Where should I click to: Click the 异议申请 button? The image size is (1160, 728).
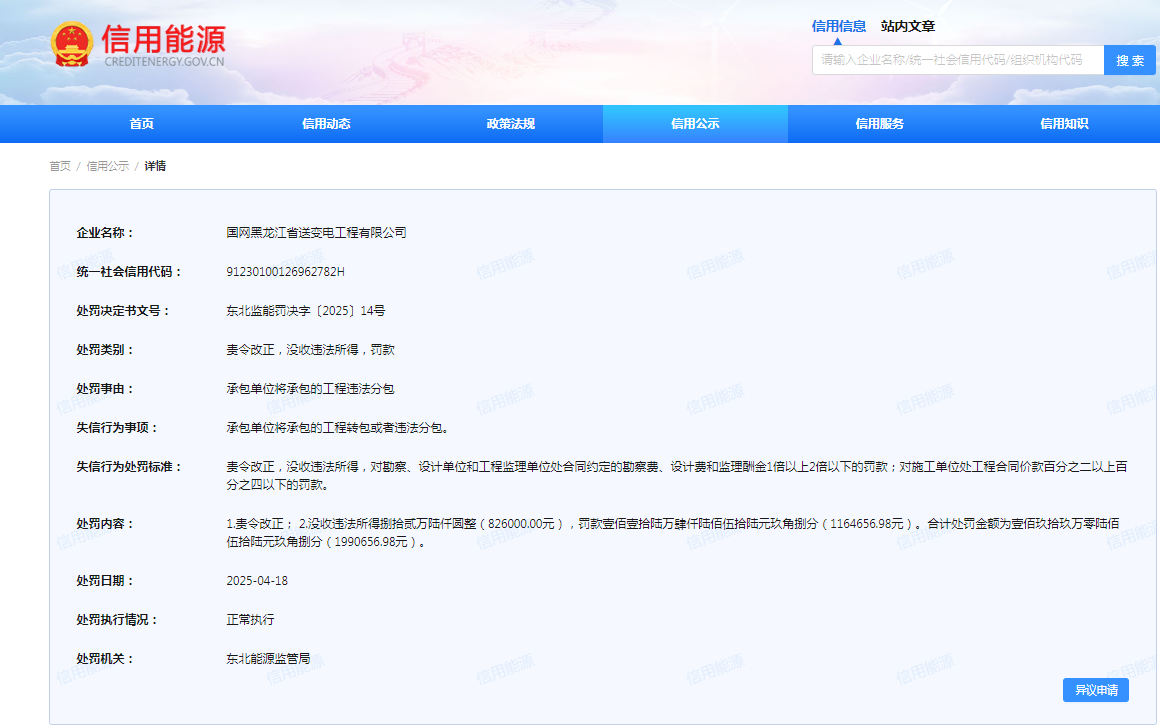tap(1096, 690)
